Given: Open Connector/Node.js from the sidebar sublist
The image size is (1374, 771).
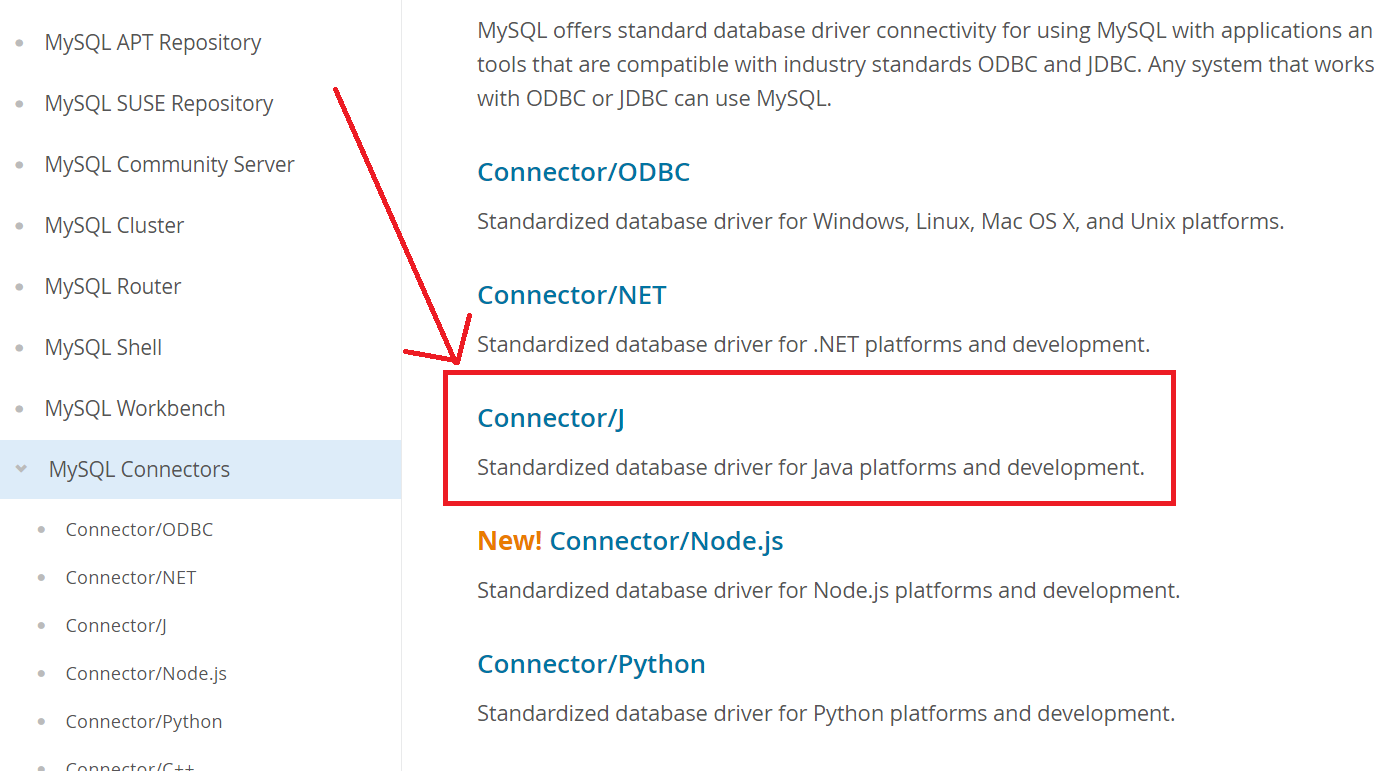Looking at the screenshot, I should pos(145,673).
